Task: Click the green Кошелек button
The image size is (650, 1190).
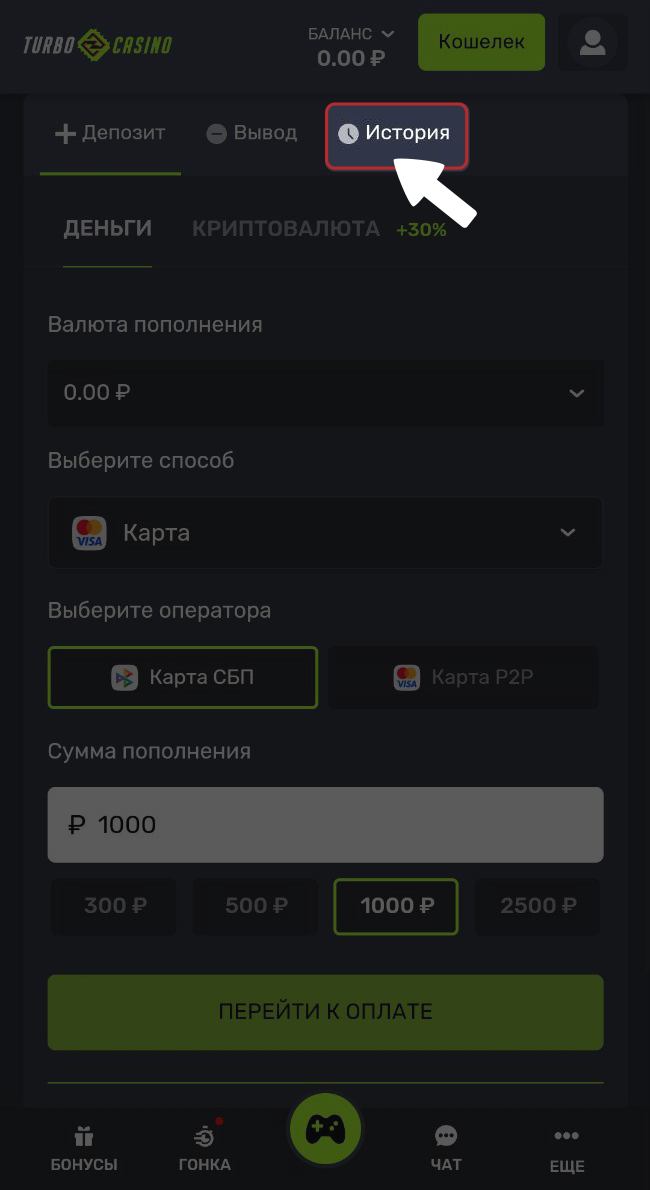Action: [481, 42]
